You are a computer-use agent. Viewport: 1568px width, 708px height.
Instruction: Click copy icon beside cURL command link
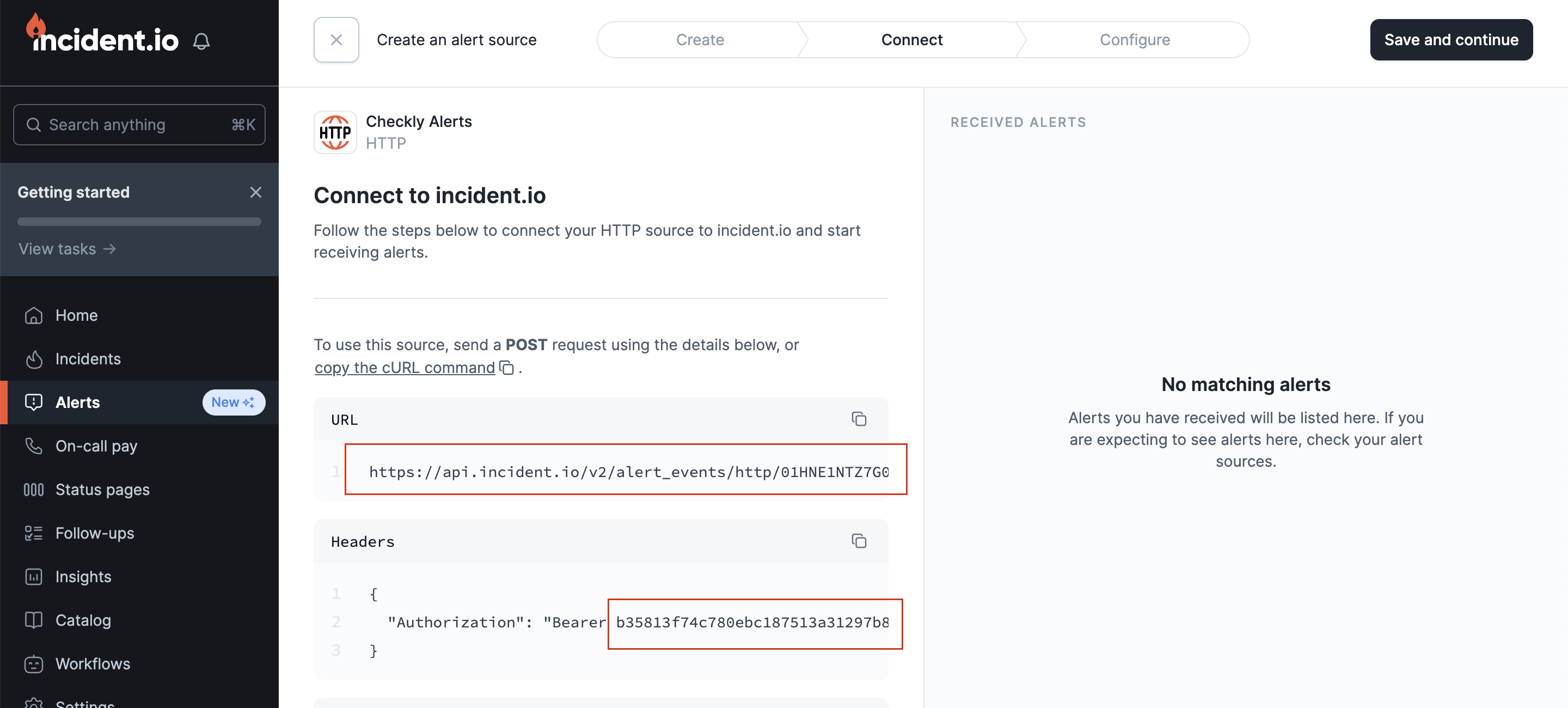pyautogui.click(x=506, y=368)
